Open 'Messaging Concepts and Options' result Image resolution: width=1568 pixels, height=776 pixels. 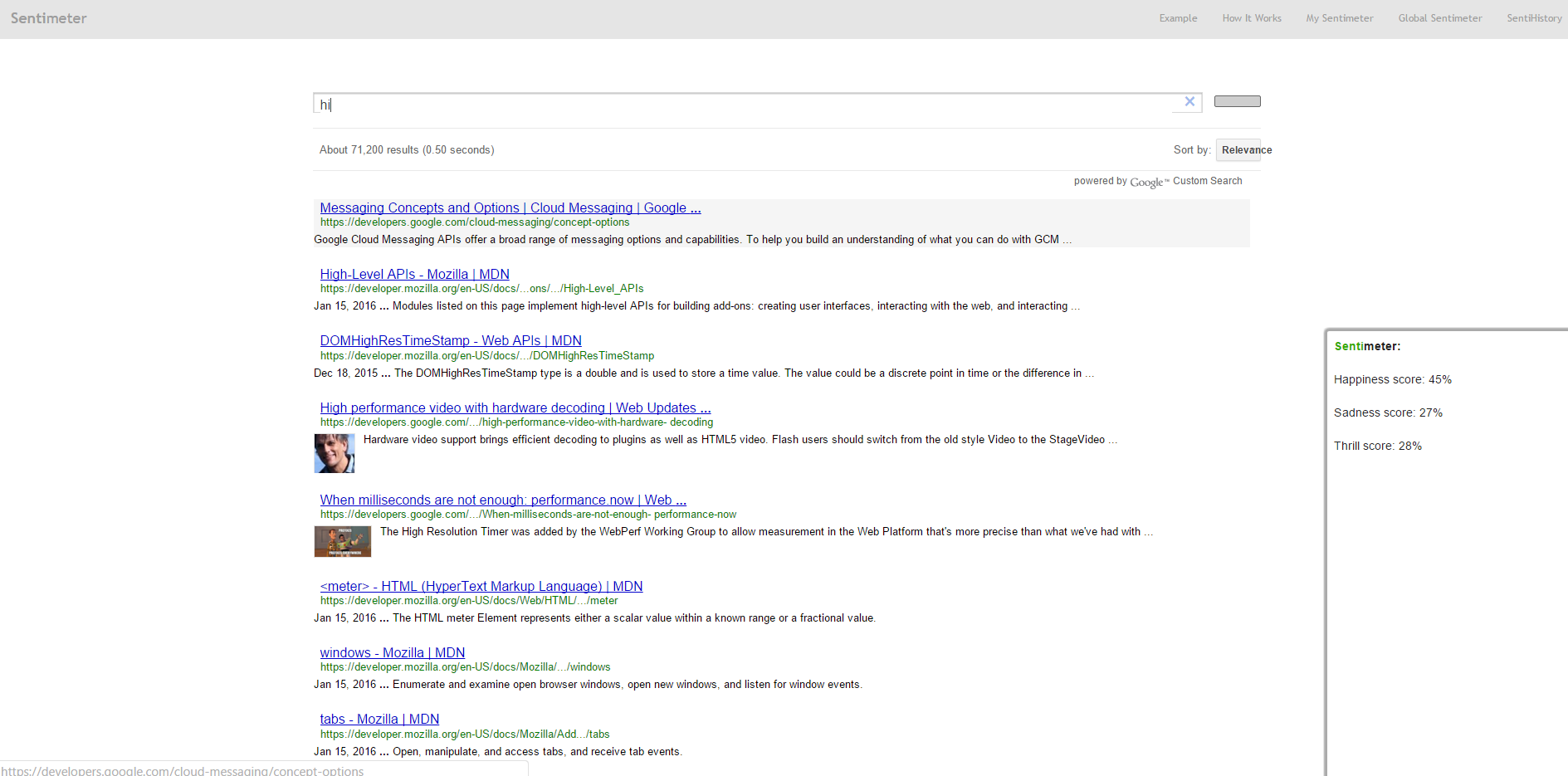pyautogui.click(x=510, y=207)
